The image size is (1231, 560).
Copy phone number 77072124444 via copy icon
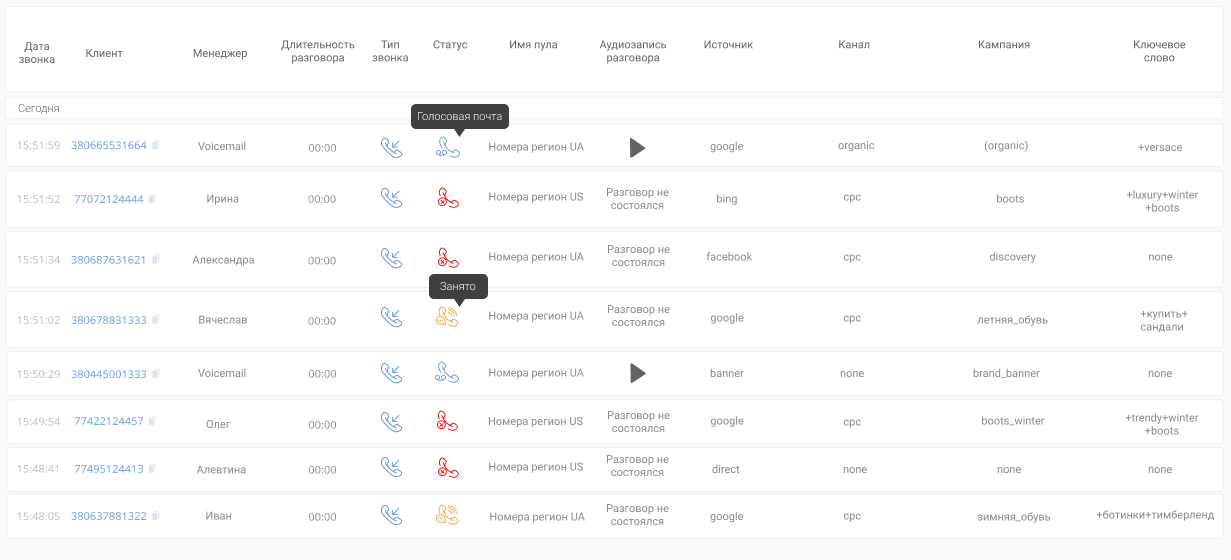tap(153, 199)
